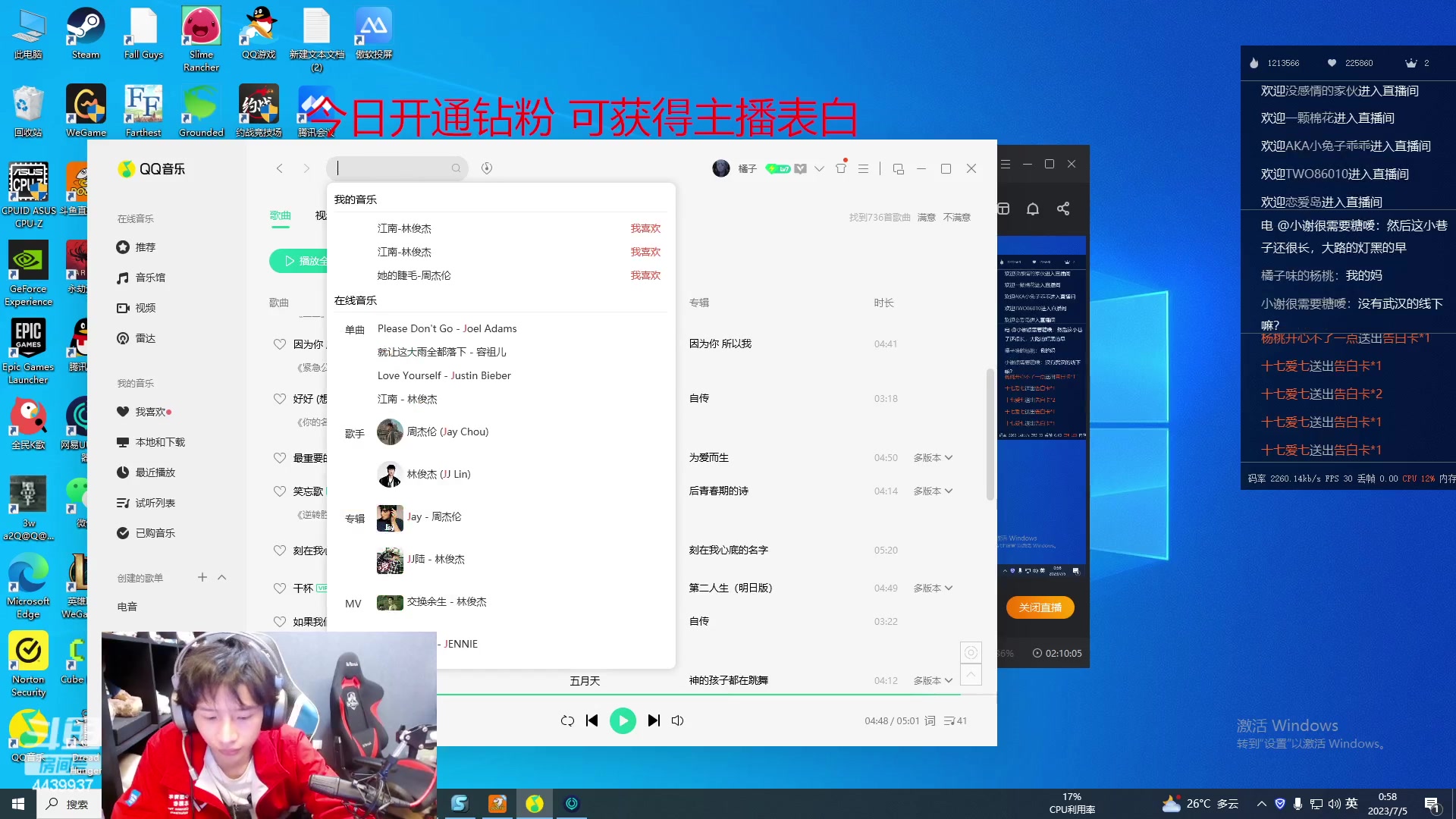Like the song 因为你 with heart icon
The height and width of the screenshot is (819, 1456).
[280, 344]
